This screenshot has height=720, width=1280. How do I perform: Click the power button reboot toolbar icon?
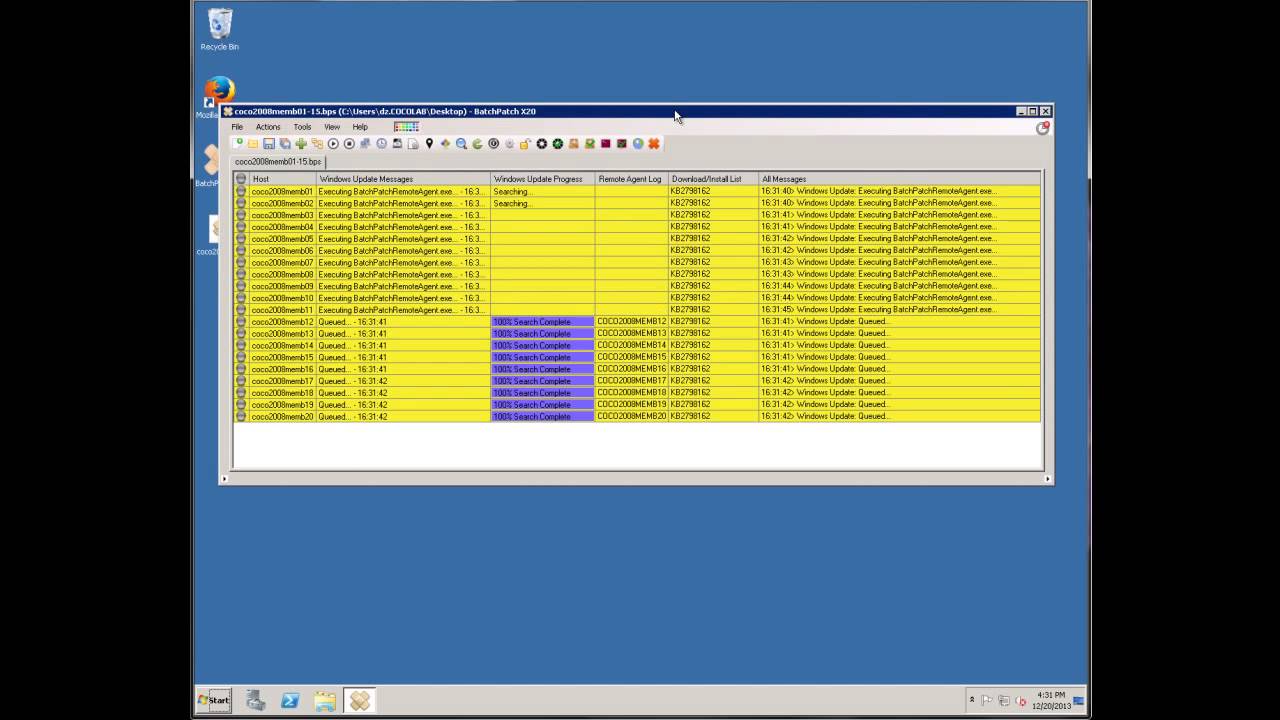pos(493,144)
